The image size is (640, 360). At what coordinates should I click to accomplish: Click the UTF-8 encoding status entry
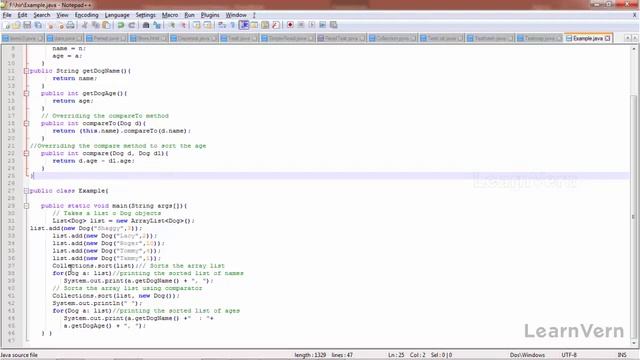pyautogui.click(x=569, y=355)
